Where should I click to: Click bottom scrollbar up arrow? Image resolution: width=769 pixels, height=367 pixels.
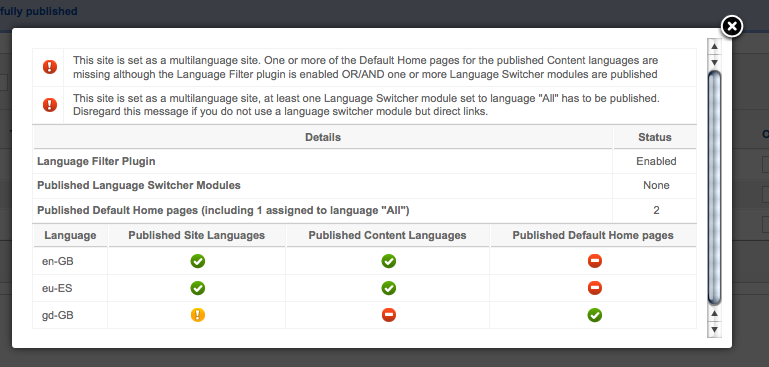pos(714,314)
